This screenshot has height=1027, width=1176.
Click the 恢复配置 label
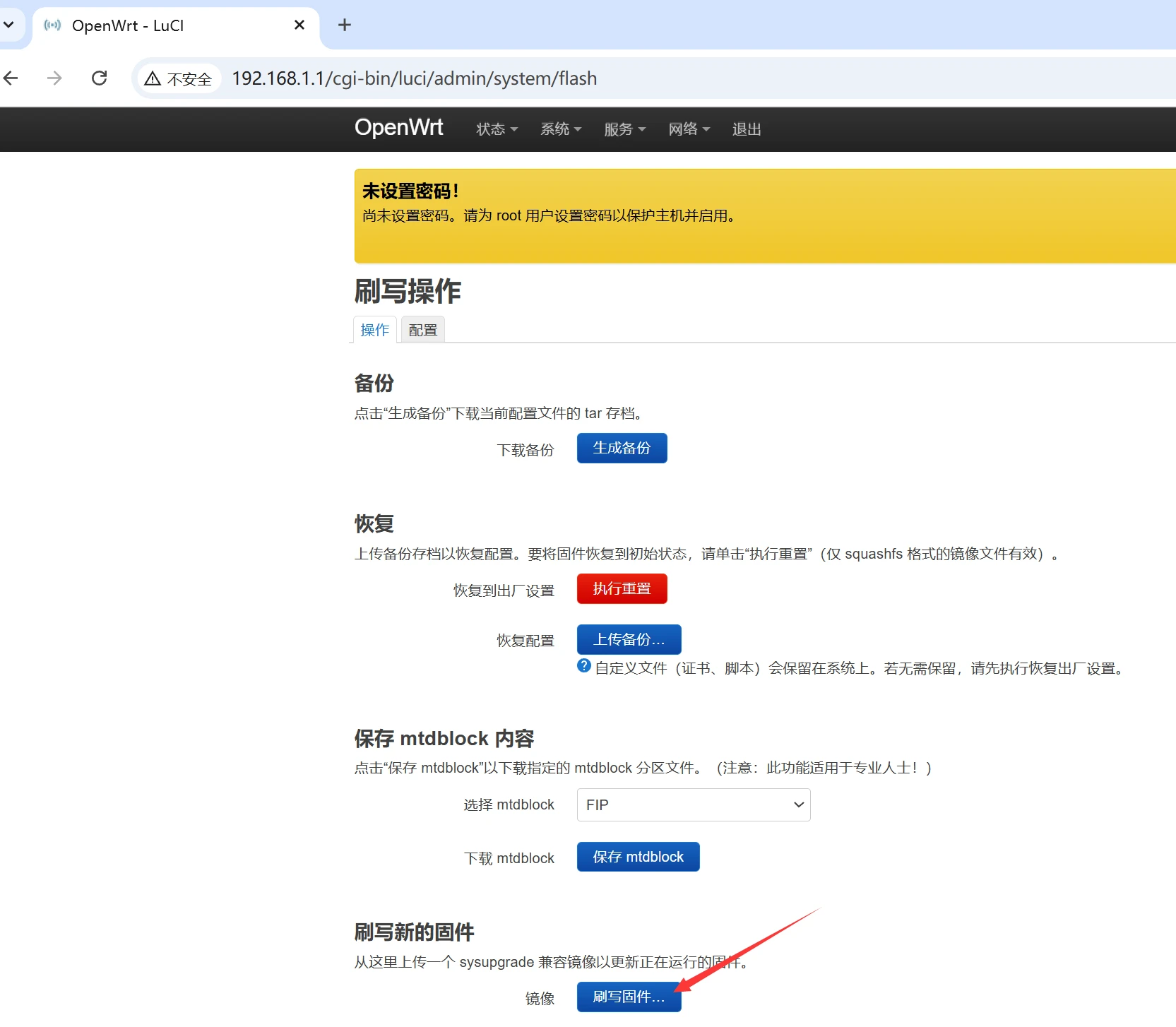coord(525,641)
